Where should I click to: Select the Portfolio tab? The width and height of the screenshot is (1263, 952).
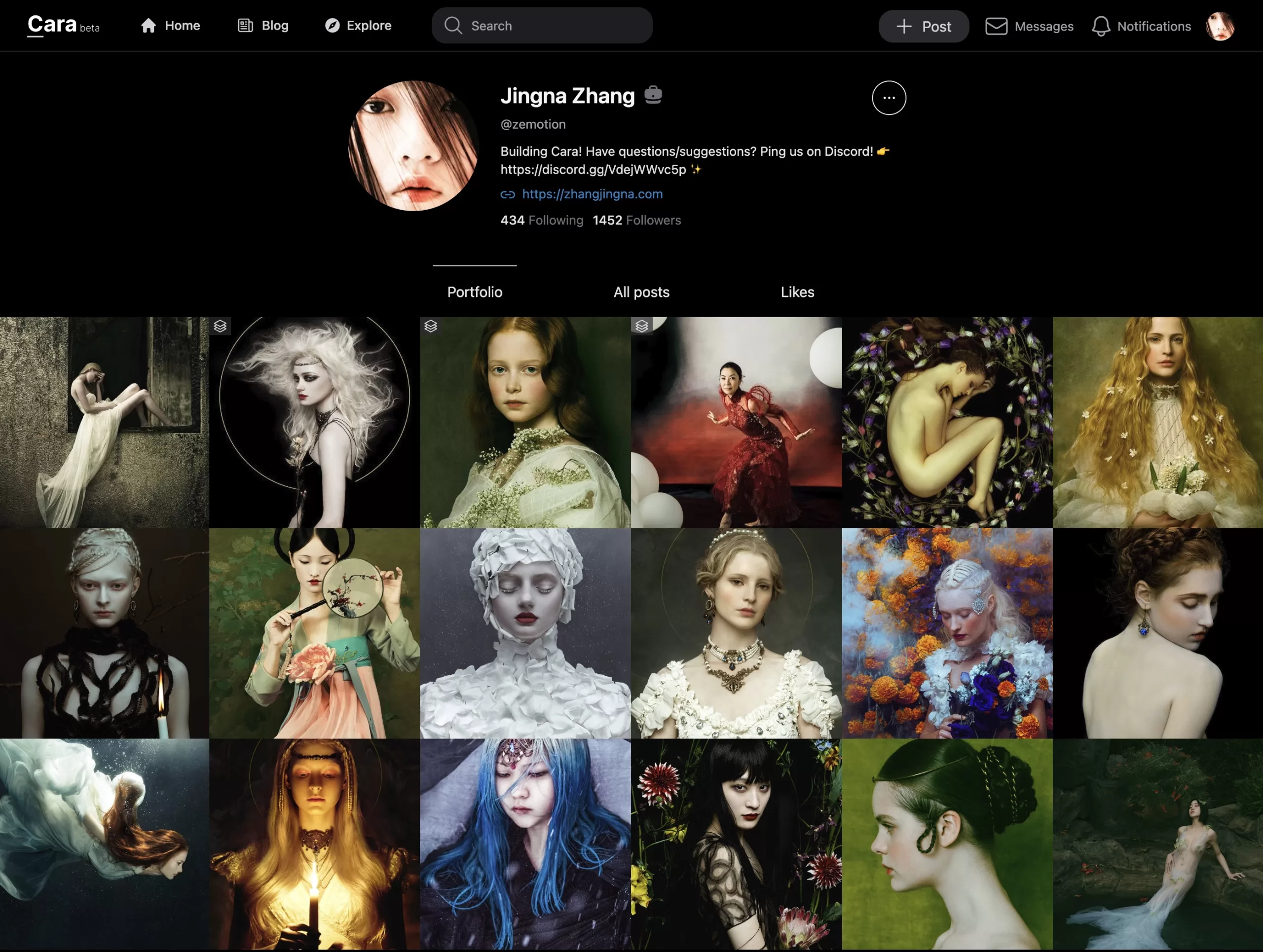tap(475, 292)
